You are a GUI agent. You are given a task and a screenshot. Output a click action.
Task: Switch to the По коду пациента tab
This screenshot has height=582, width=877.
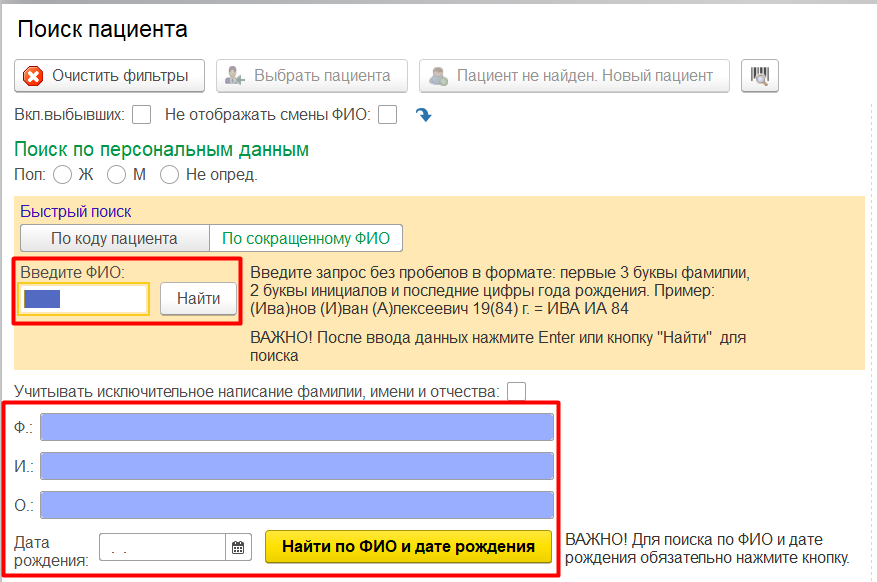point(114,238)
